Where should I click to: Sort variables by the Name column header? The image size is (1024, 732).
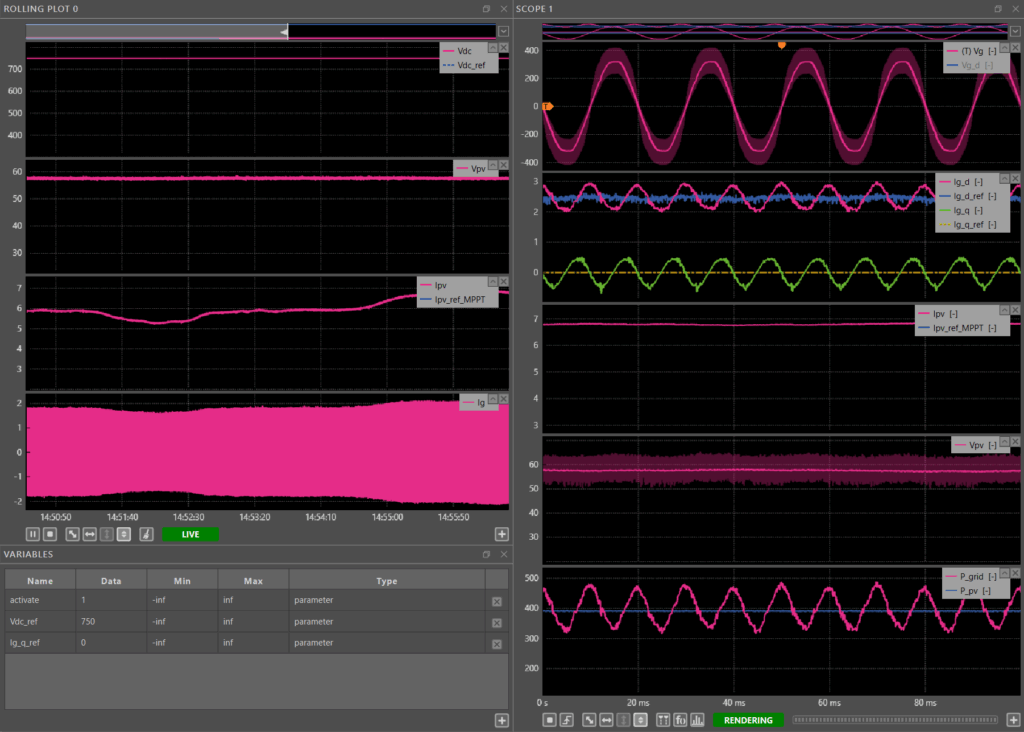coord(40,581)
